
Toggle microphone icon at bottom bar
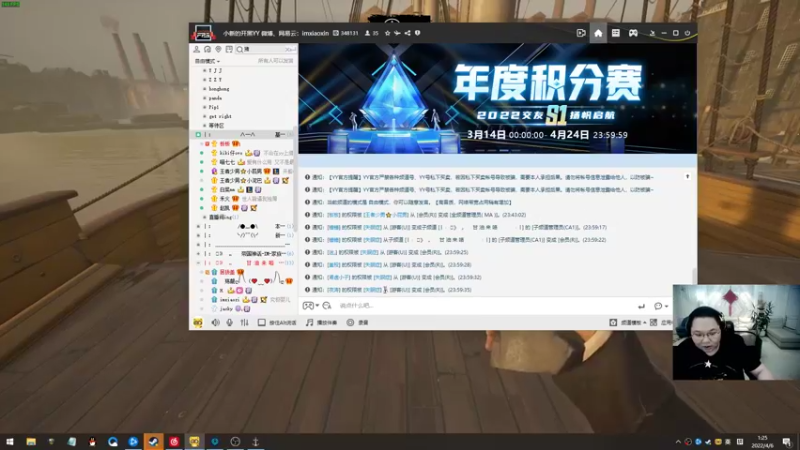click(x=230, y=322)
